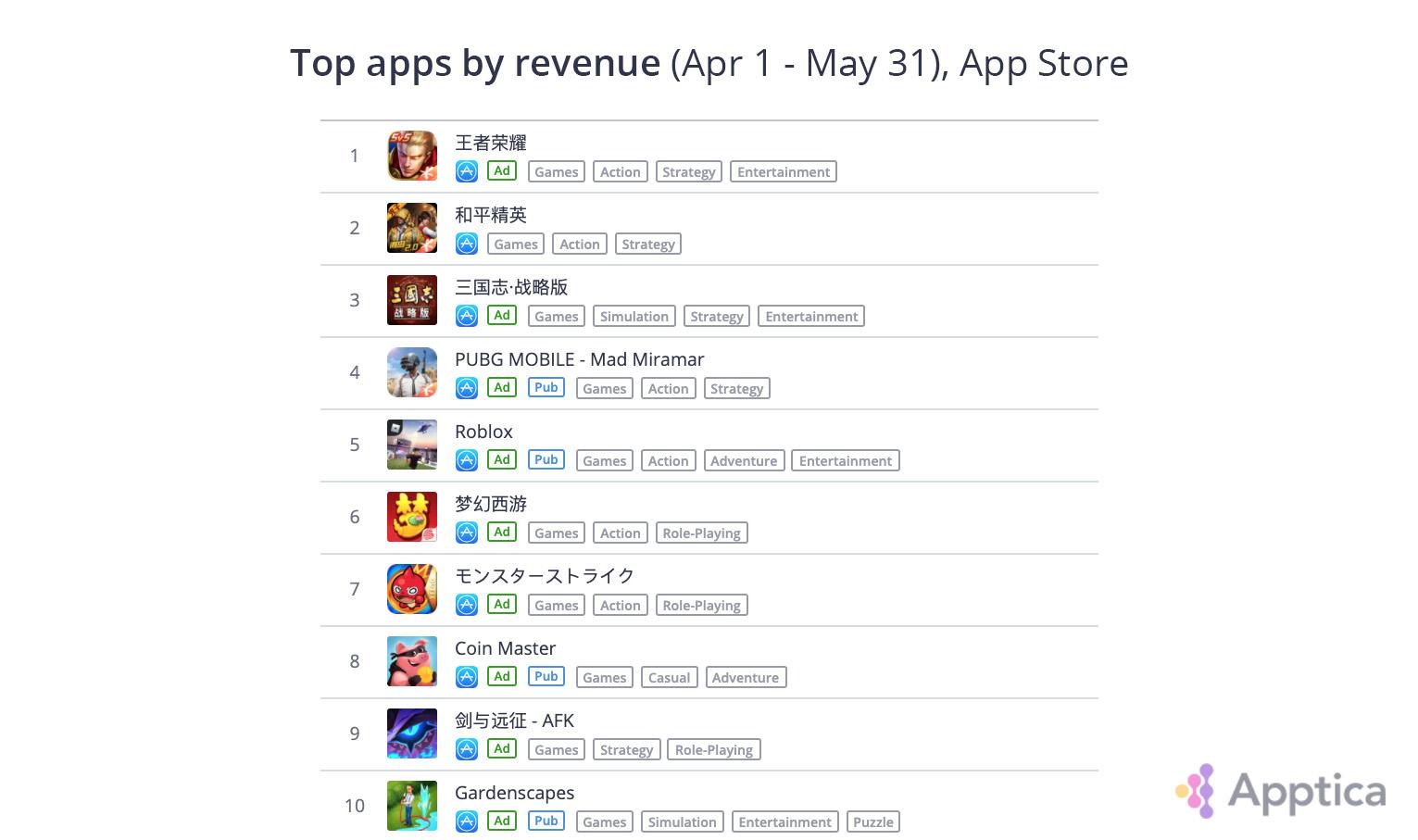Screen dimensions: 1418x840
Task: Click the Pub badge under Coin Master
Action: click(546, 677)
